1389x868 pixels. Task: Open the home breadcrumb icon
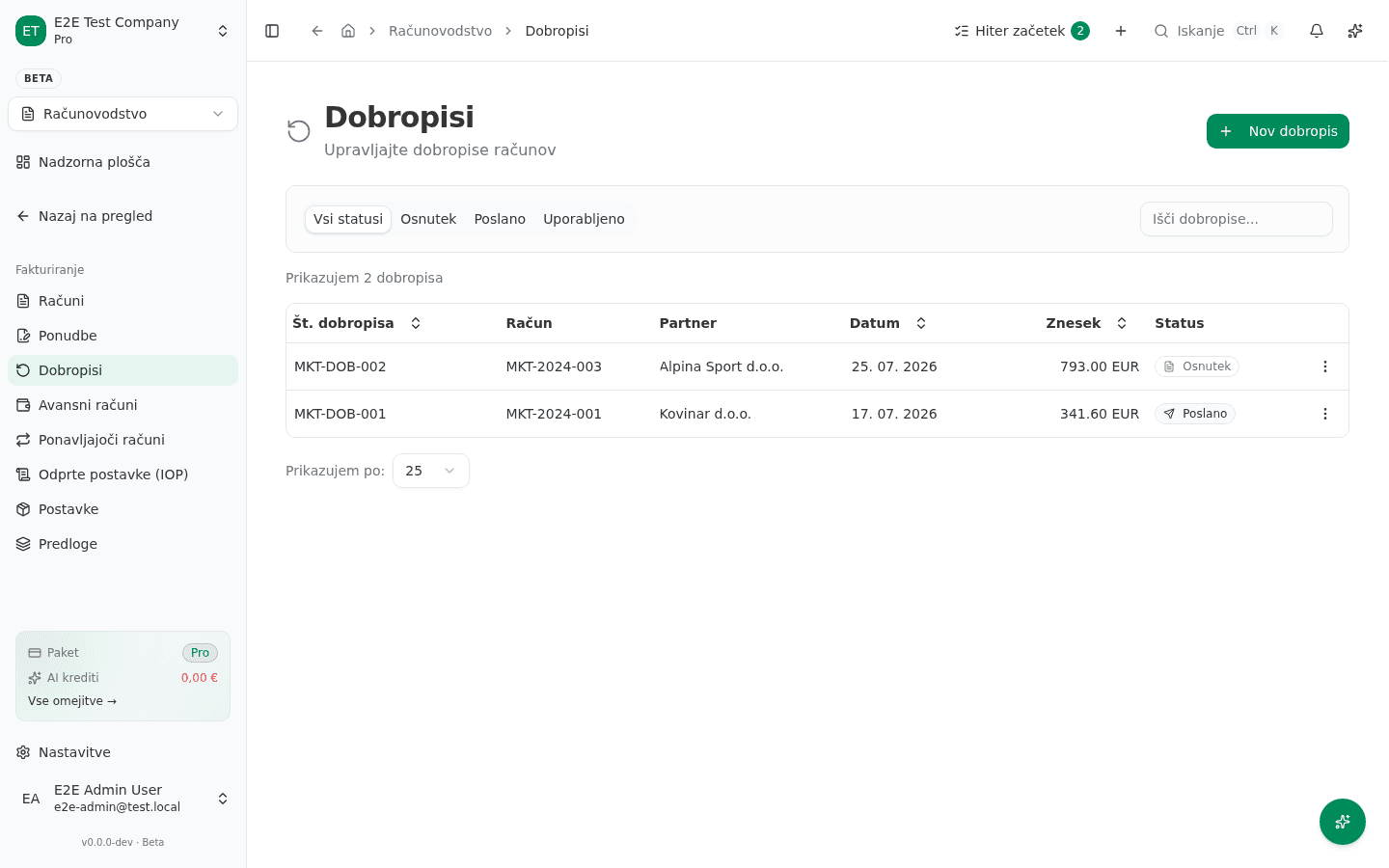click(348, 31)
